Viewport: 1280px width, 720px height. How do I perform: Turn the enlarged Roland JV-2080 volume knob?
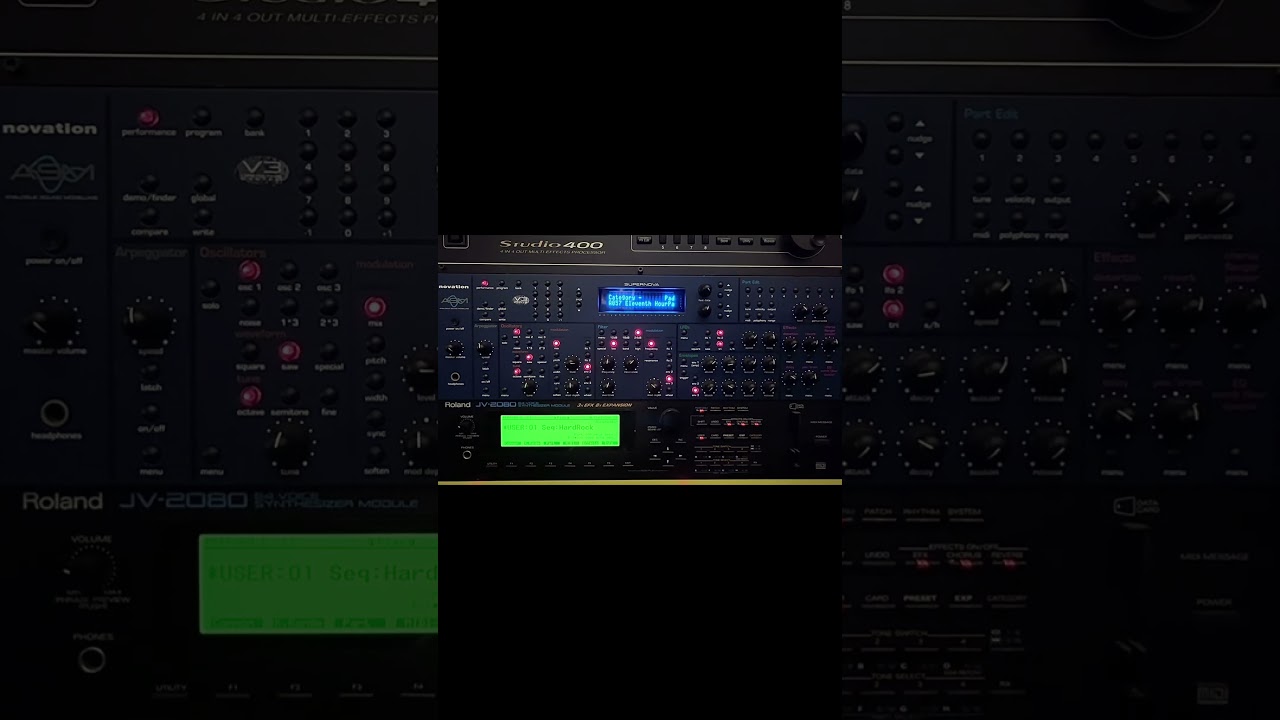90,570
